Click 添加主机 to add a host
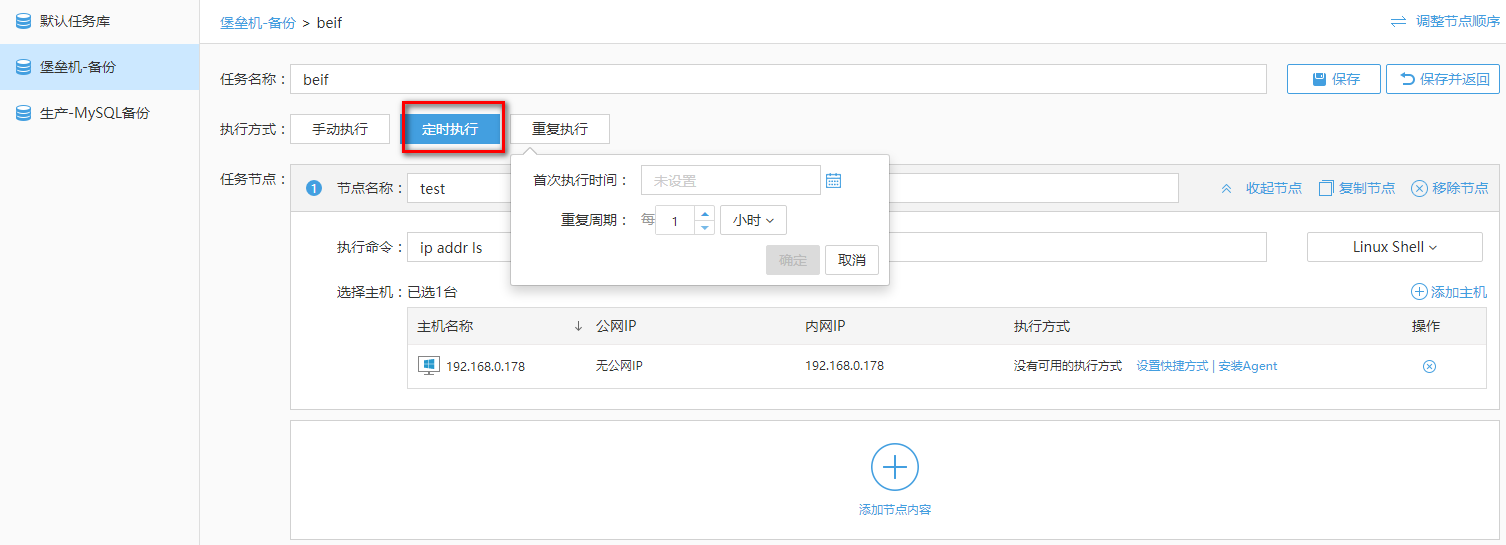This screenshot has height=545, width=1506. coord(1449,292)
